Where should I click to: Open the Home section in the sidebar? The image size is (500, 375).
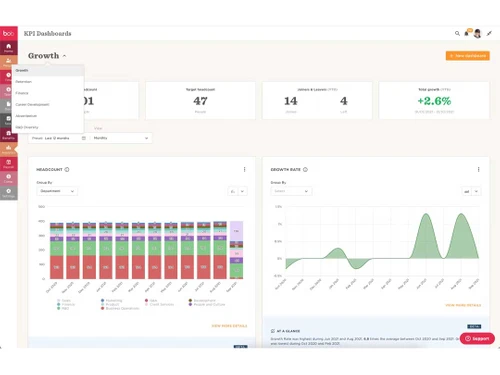(x=9, y=48)
